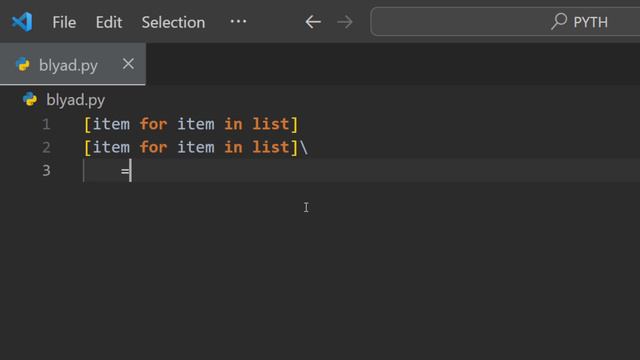Click the Python icon in the breadcrumb
The image size is (640, 360).
[30, 99]
